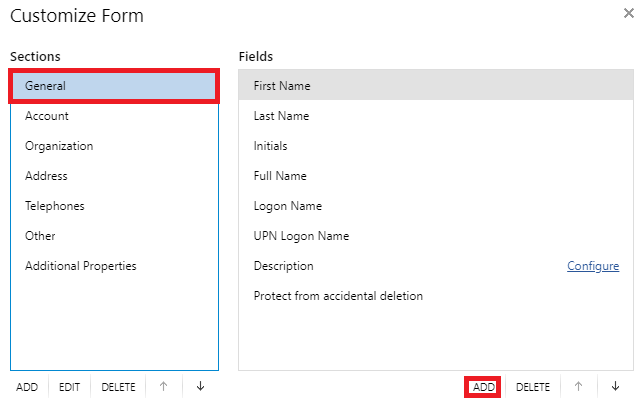The width and height of the screenshot is (642, 400).
Task: Click EDIT button under Sections list
Action: [69, 387]
